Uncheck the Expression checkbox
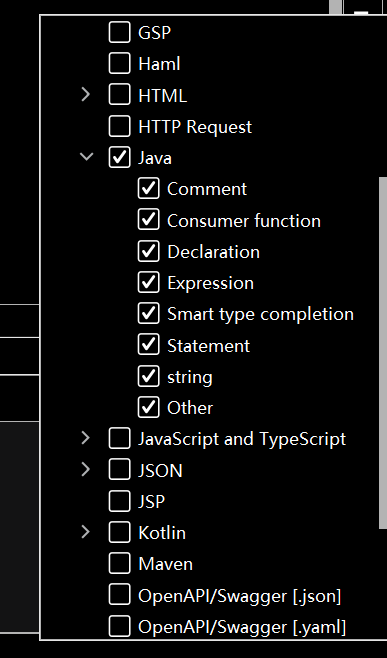387x658 pixels. (149, 282)
